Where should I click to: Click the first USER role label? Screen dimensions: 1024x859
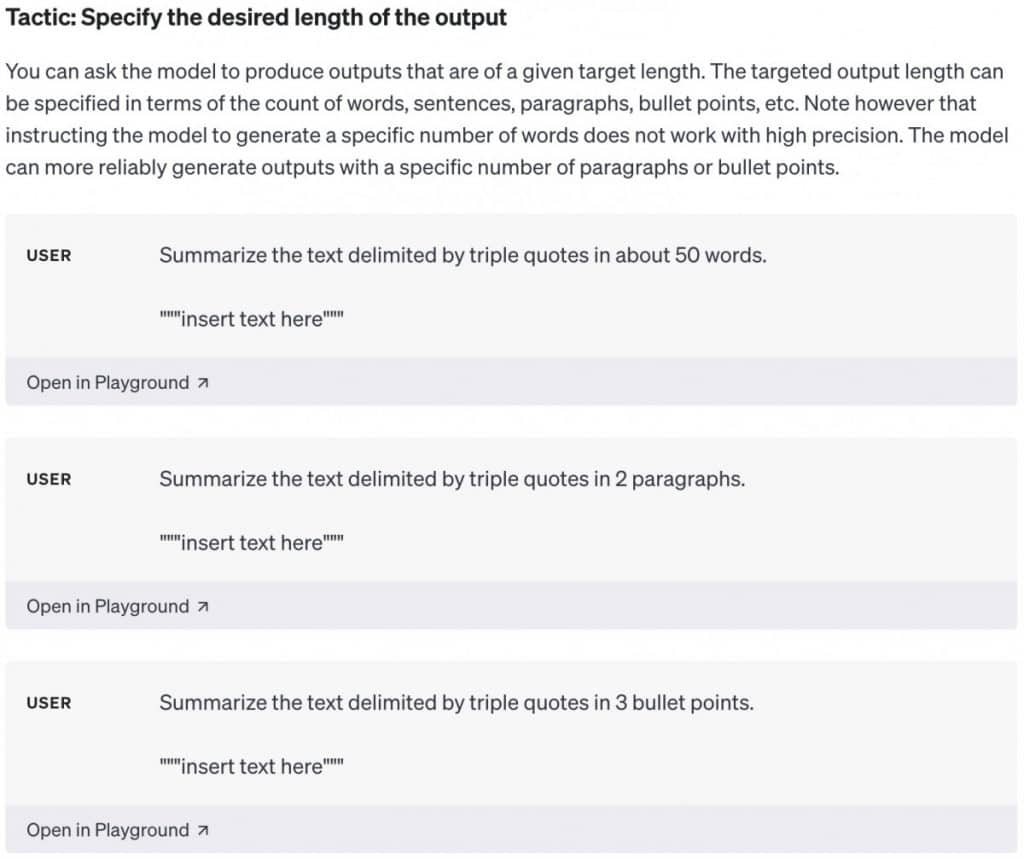pyautogui.click(x=49, y=255)
